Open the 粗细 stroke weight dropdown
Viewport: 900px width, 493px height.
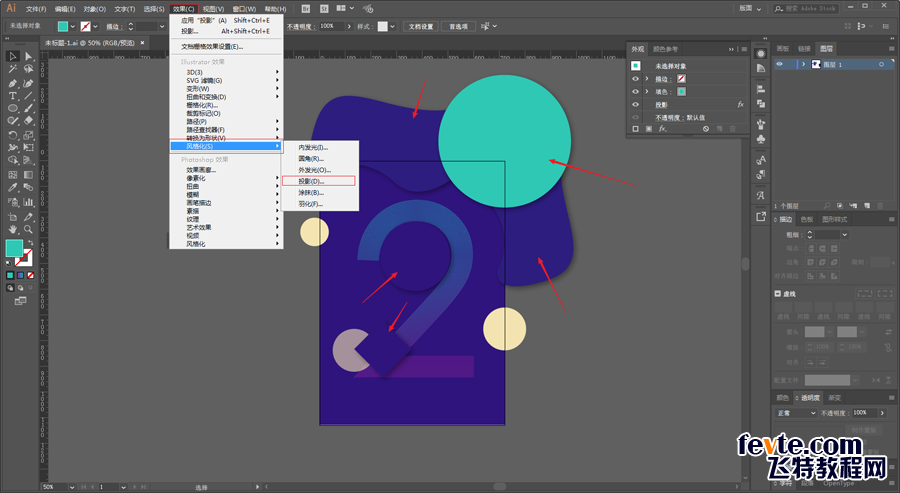coord(844,235)
